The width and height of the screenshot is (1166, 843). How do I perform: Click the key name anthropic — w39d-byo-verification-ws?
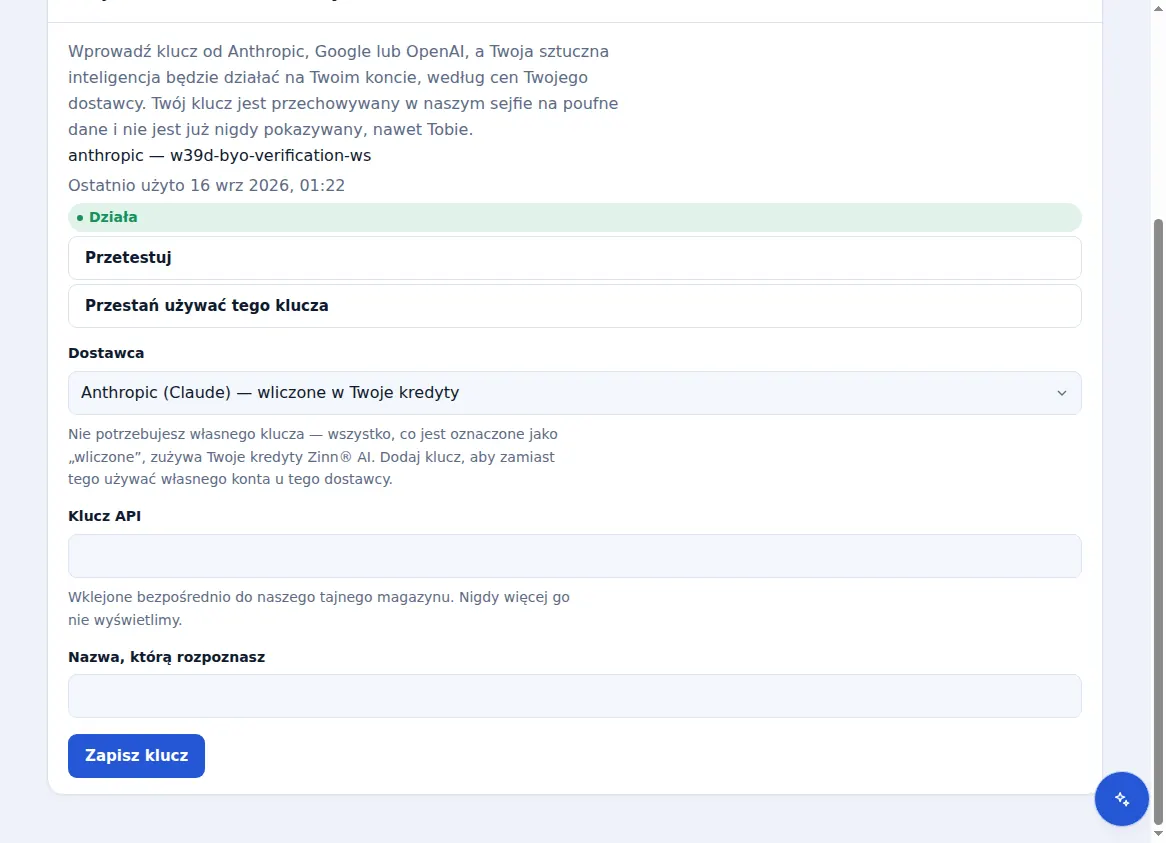219,155
